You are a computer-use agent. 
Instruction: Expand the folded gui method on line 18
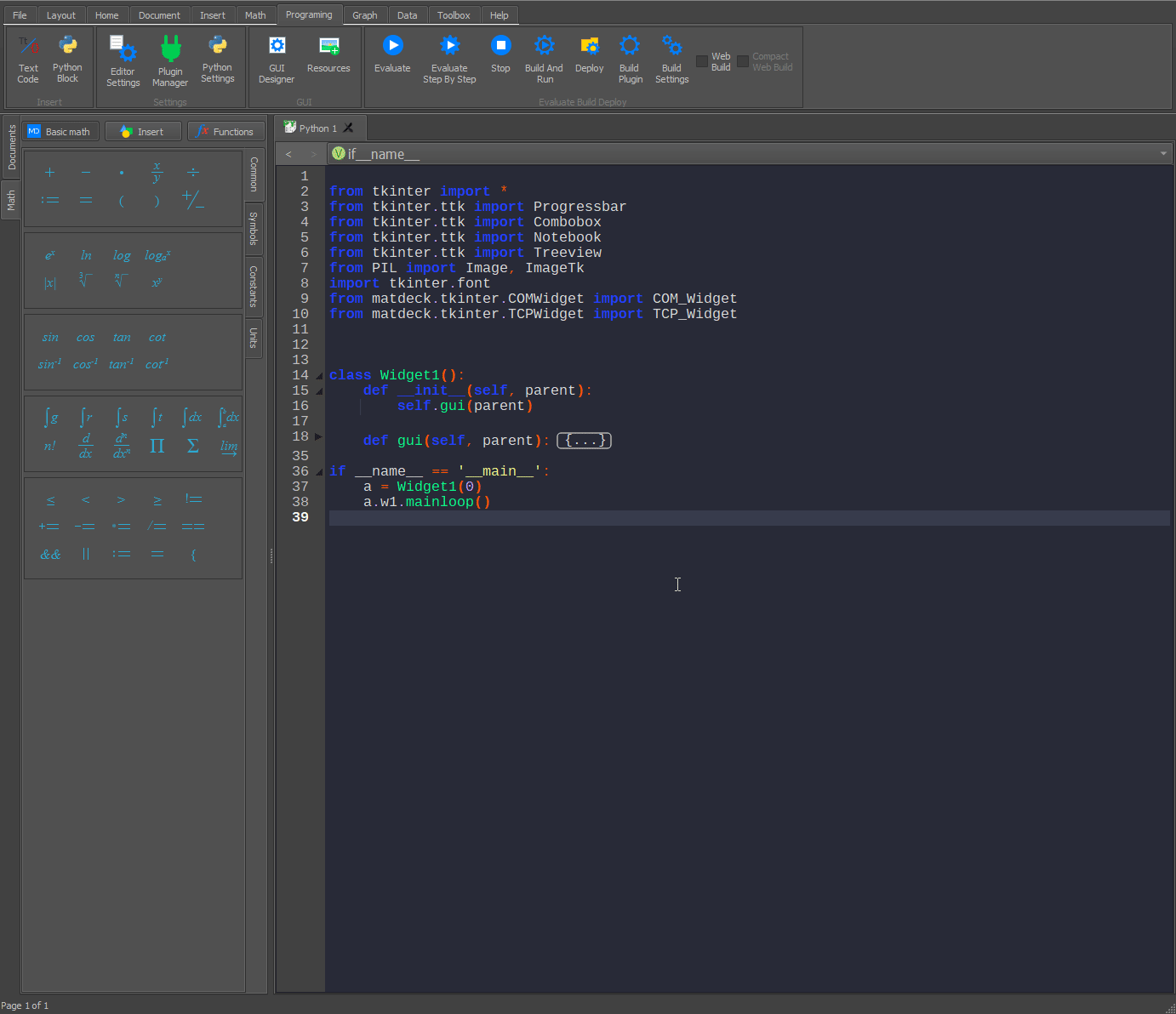pos(318,437)
